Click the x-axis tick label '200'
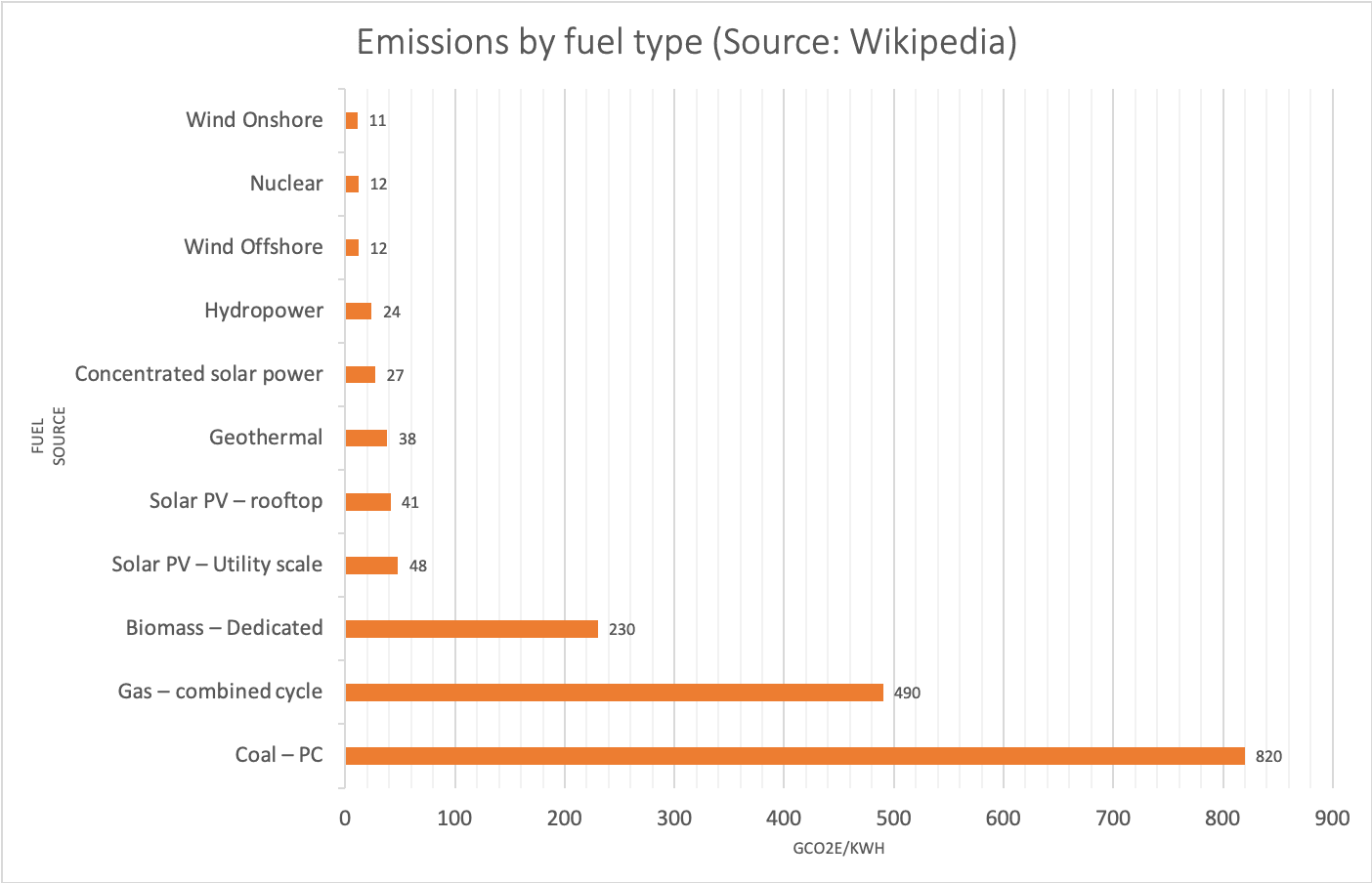The image size is (1372, 883). pos(565,819)
